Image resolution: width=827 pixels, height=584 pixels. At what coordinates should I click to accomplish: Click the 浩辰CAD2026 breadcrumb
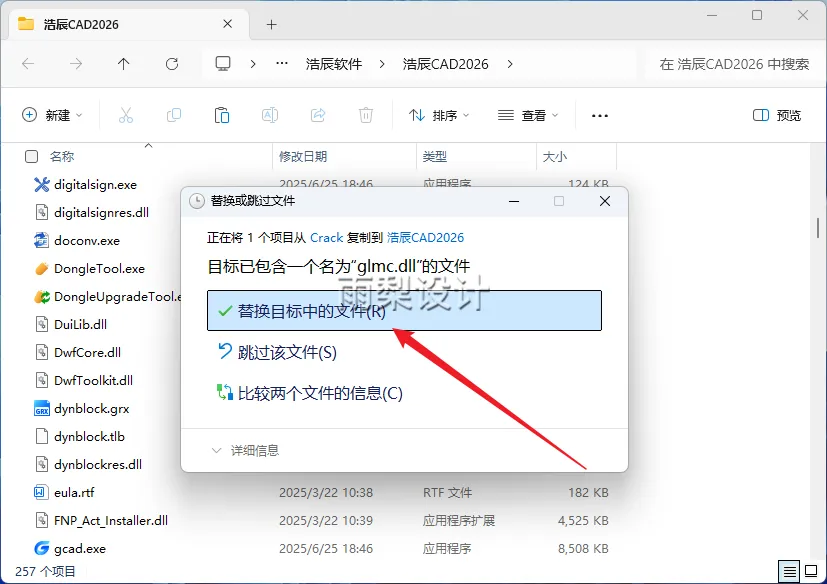(446, 64)
